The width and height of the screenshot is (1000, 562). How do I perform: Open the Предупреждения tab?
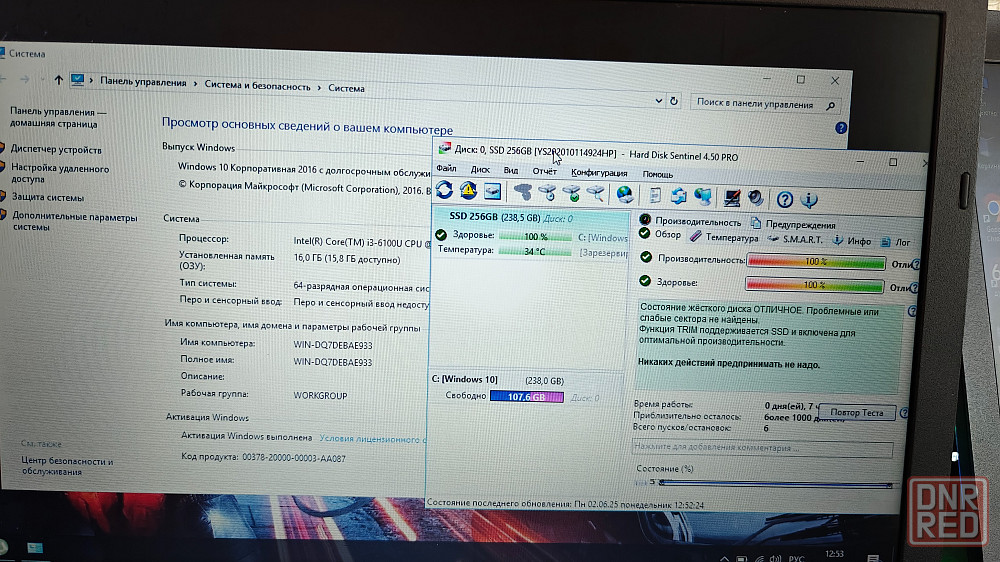pos(793,224)
